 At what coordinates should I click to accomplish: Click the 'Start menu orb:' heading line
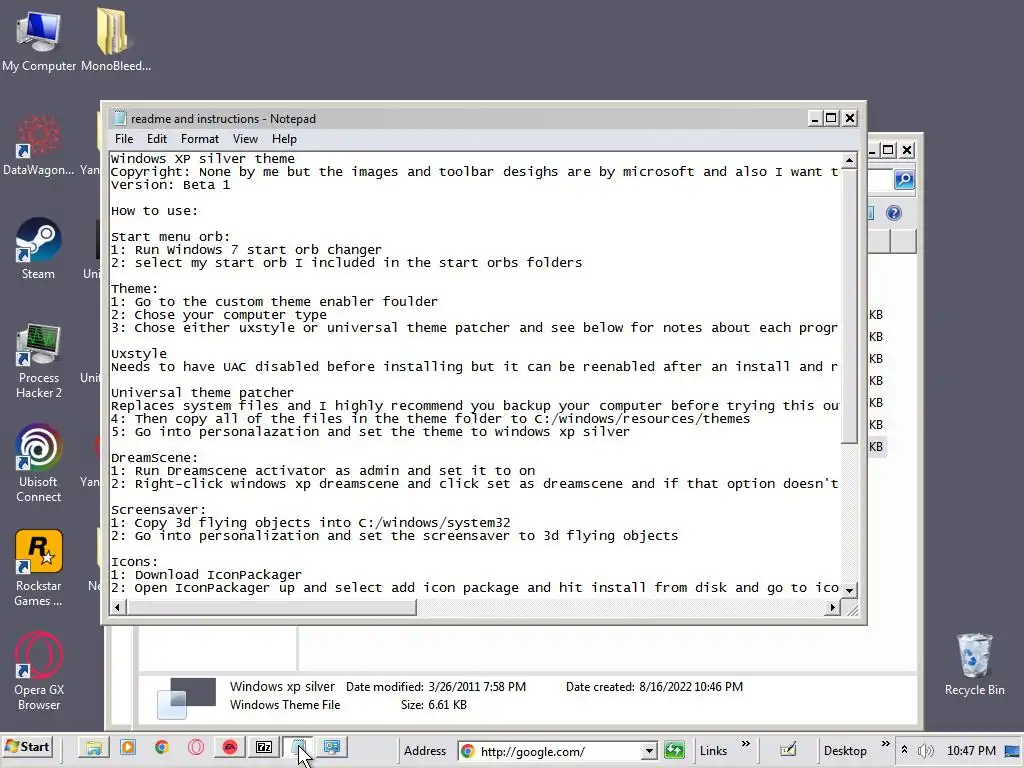point(170,237)
